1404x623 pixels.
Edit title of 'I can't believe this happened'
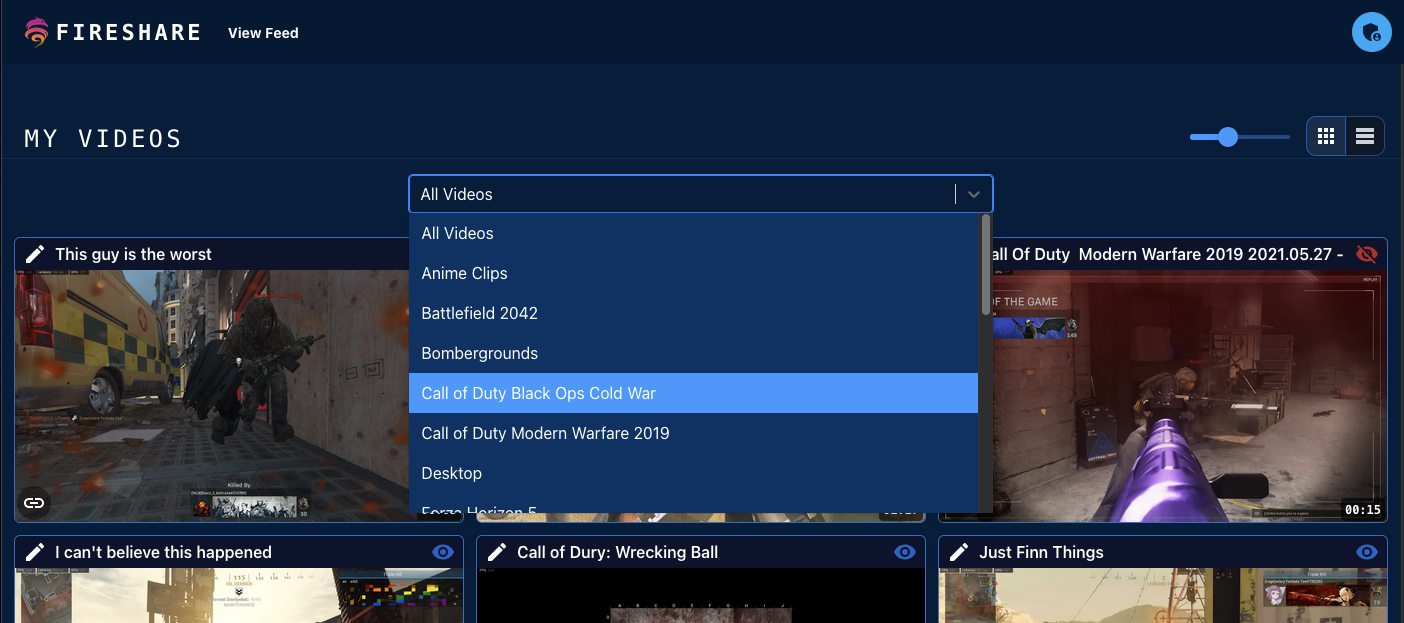coord(35,552)
